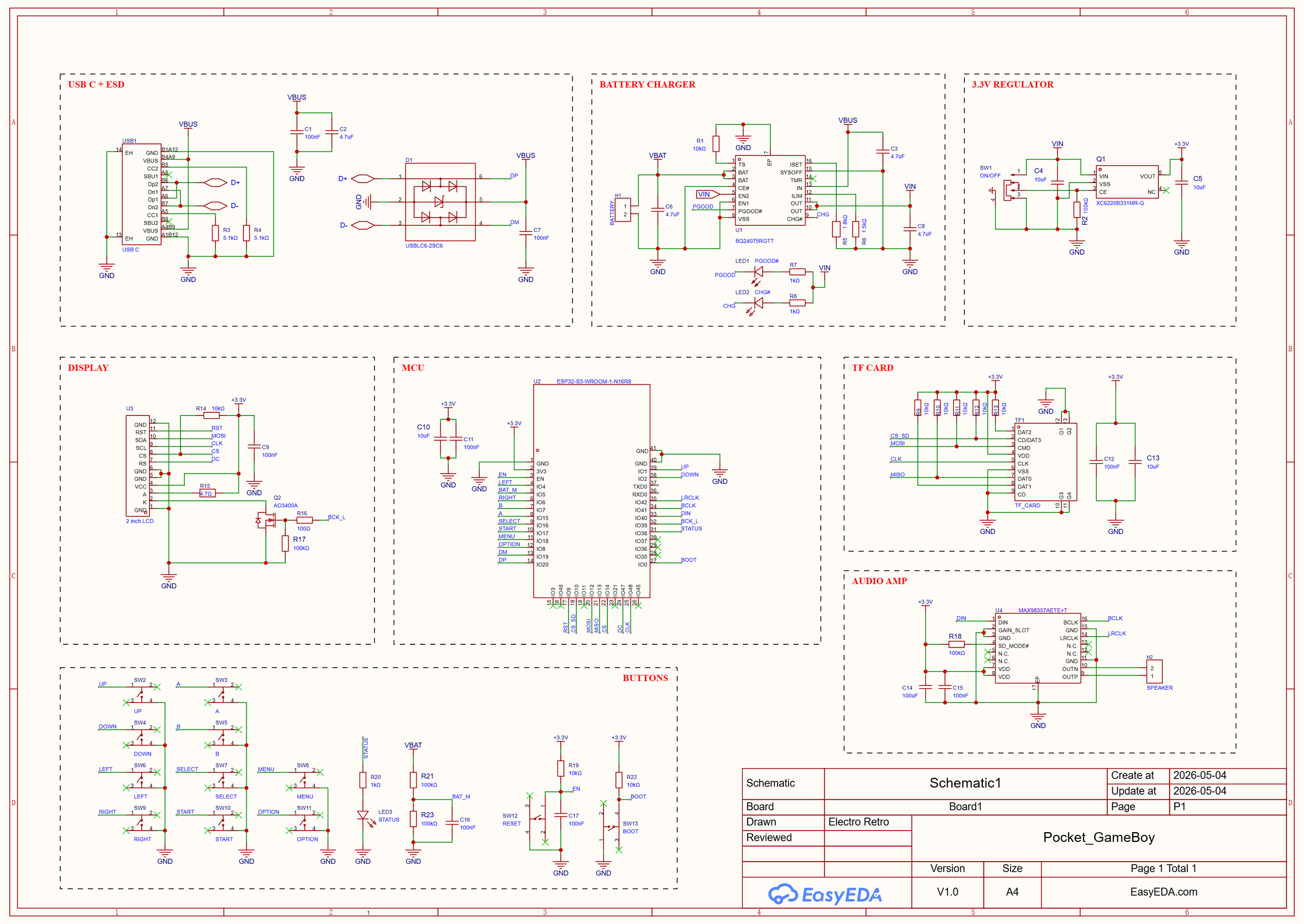Select the AUDIO AMP section title
Image resolution: width=1304 pixels, height=924 pixels.
tap(880, 581)
